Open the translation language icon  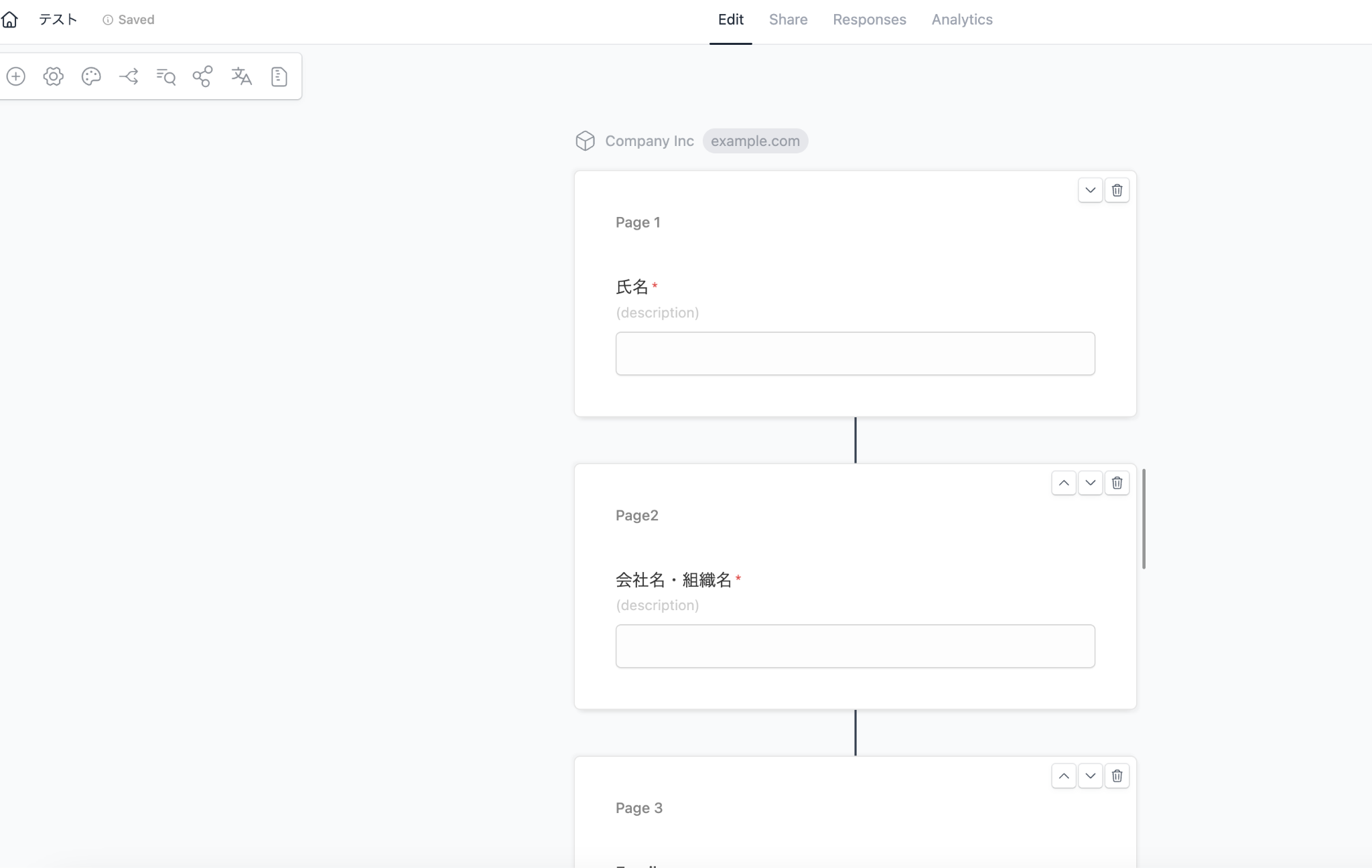pyautogui.click(x=241, y=76)
